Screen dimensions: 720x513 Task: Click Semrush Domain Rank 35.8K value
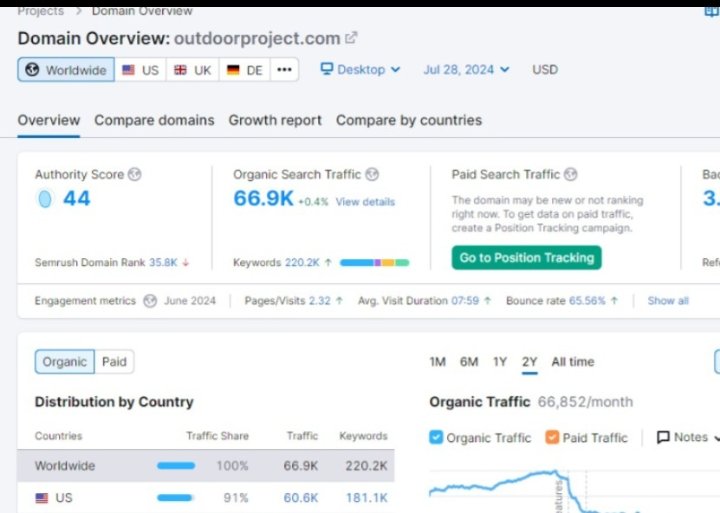[163, 263]
